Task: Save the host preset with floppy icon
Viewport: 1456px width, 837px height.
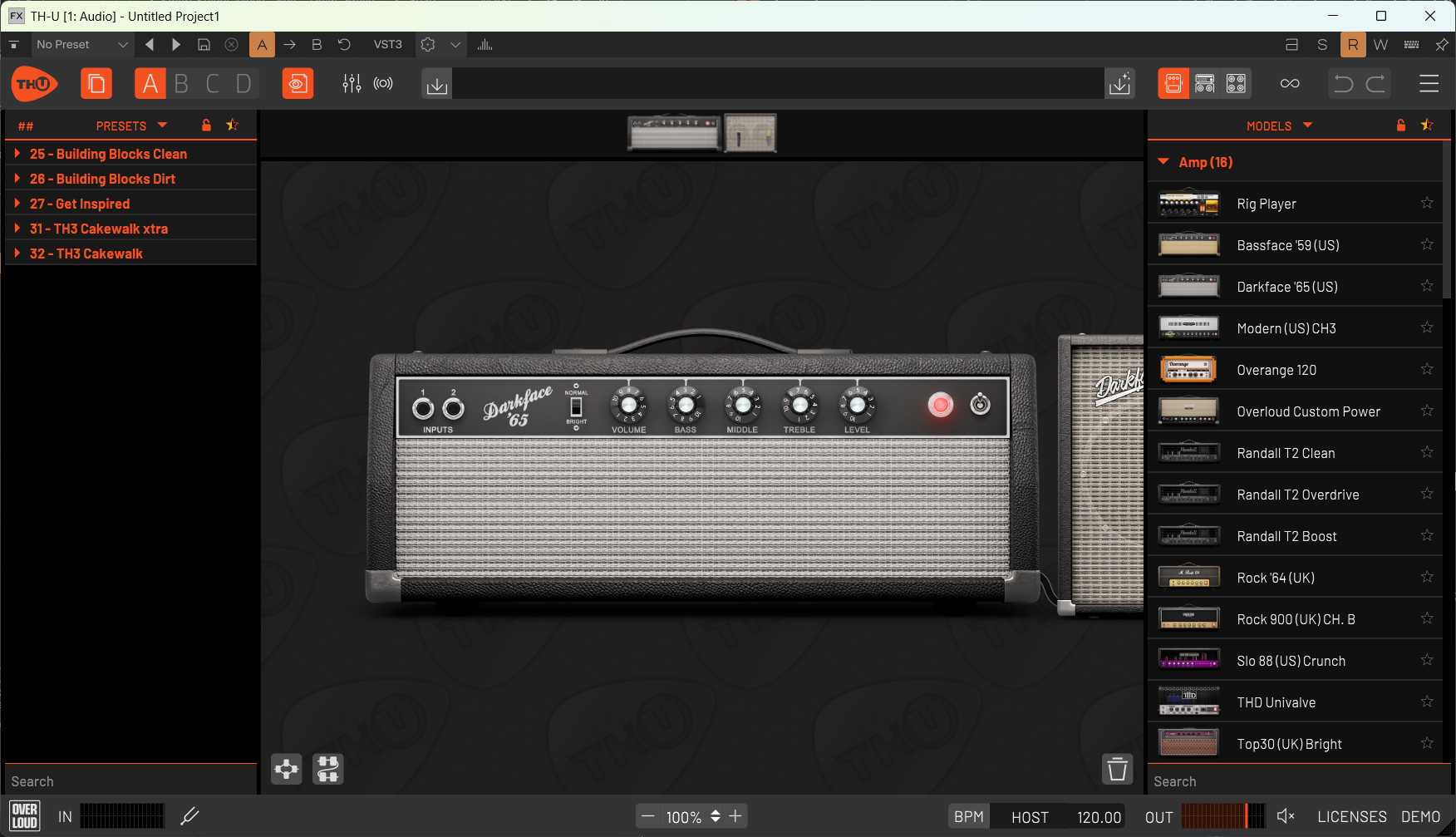Action: [x=204, y=45]
